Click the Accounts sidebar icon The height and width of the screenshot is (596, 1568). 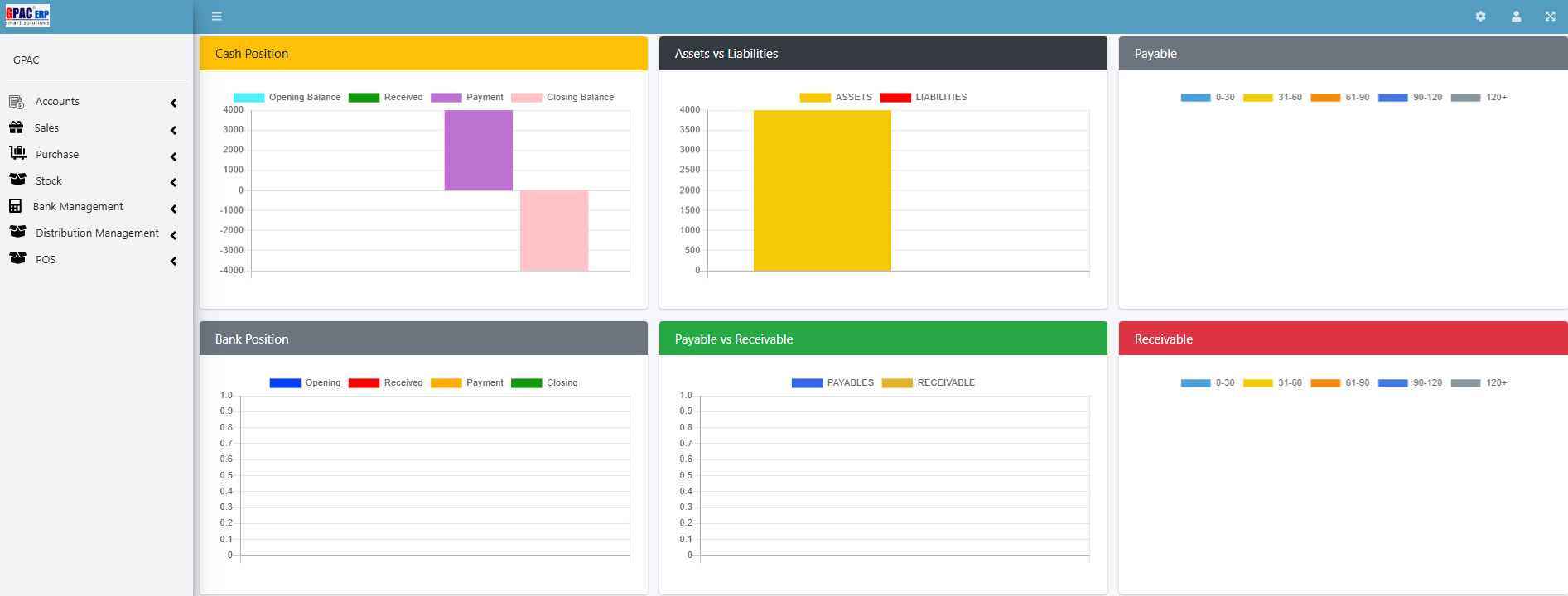click(17, 102)
